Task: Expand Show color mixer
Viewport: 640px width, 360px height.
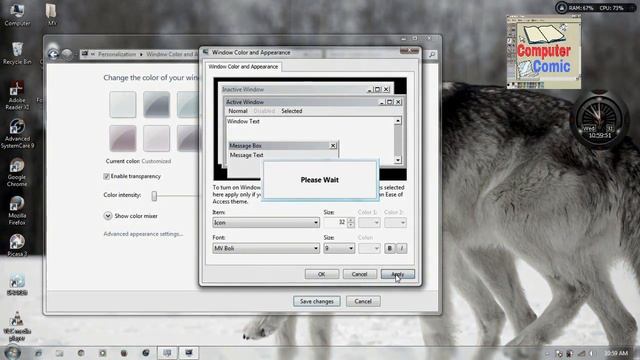Action: click(108, 216)
